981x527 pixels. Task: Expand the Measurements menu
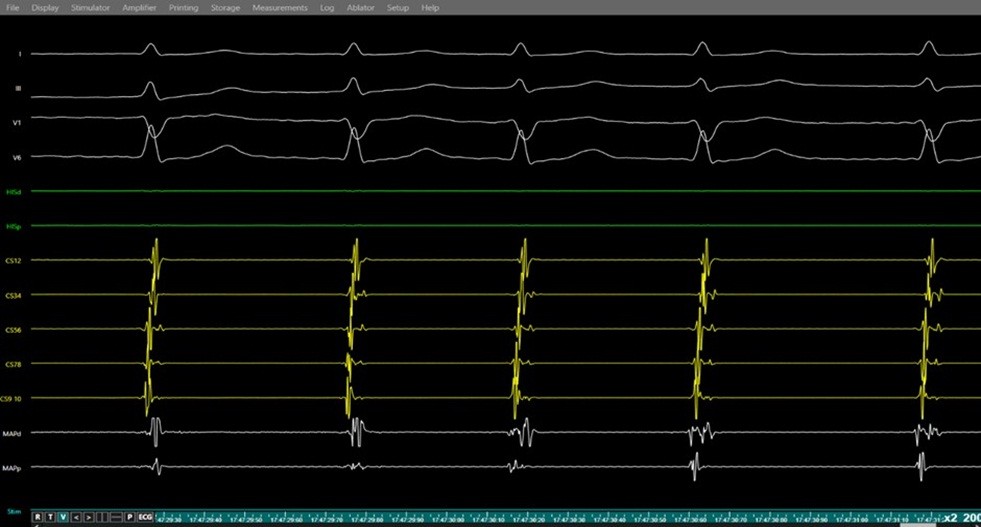click(x=280, y=8)
